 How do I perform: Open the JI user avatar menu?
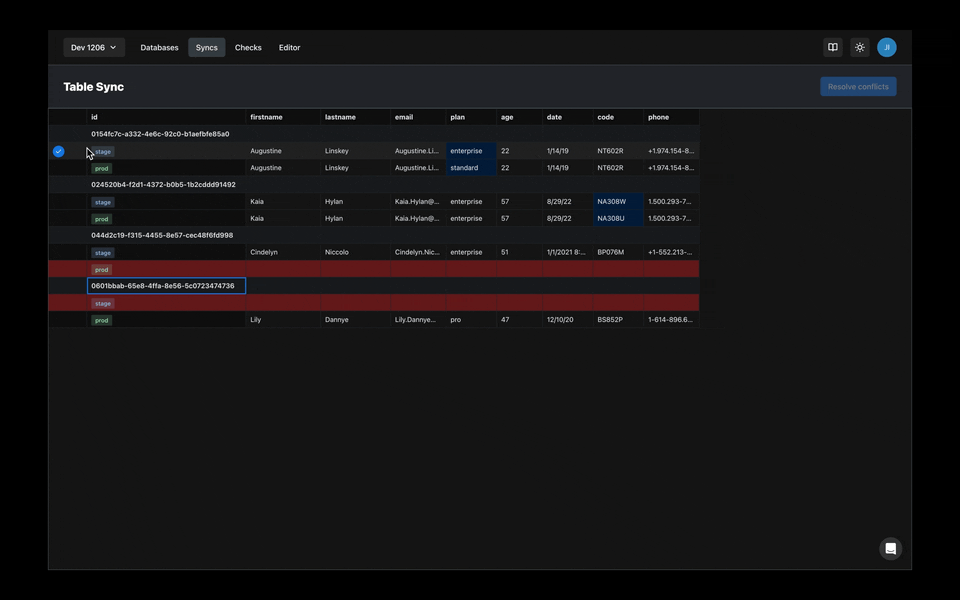point(887,47)
